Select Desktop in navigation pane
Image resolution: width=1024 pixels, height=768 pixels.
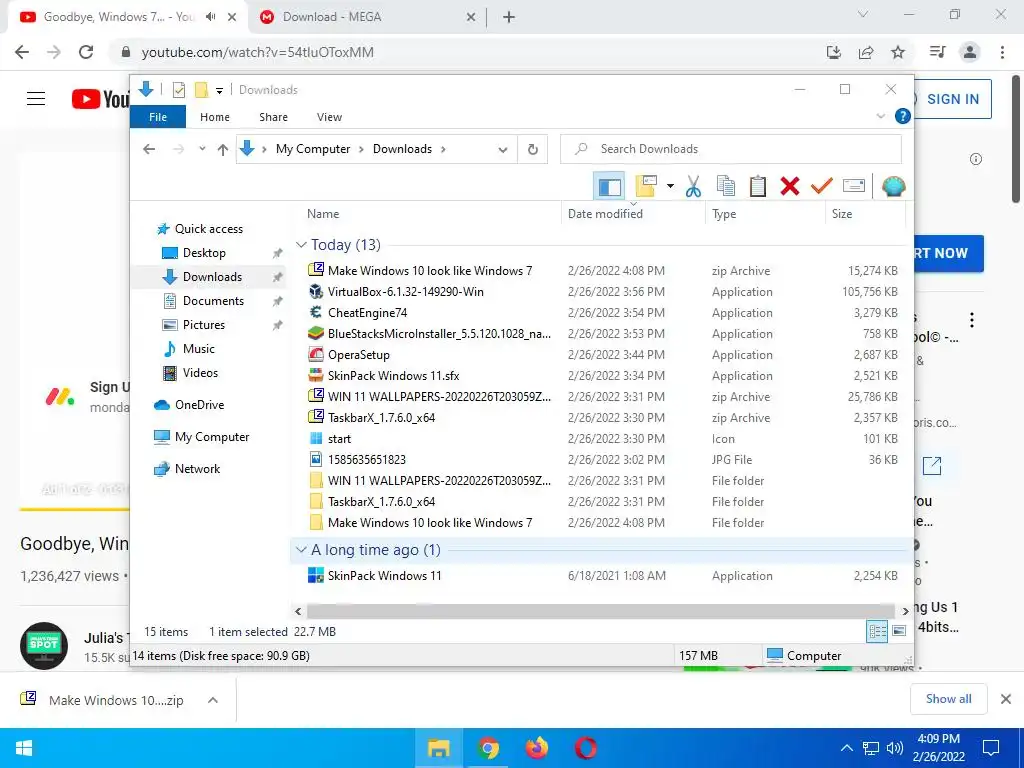point(204,253)
